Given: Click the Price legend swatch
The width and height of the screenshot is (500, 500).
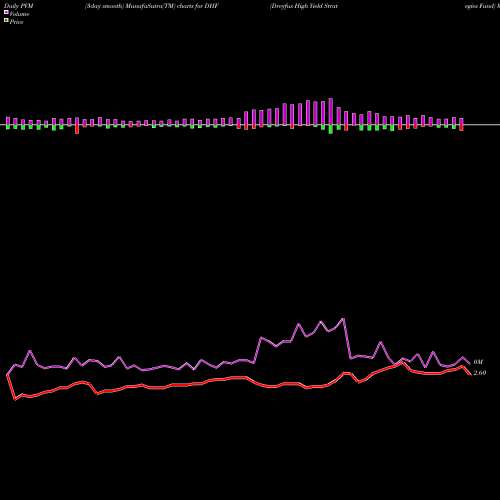Looking at the screenshot, I should (x=6, y=21).
